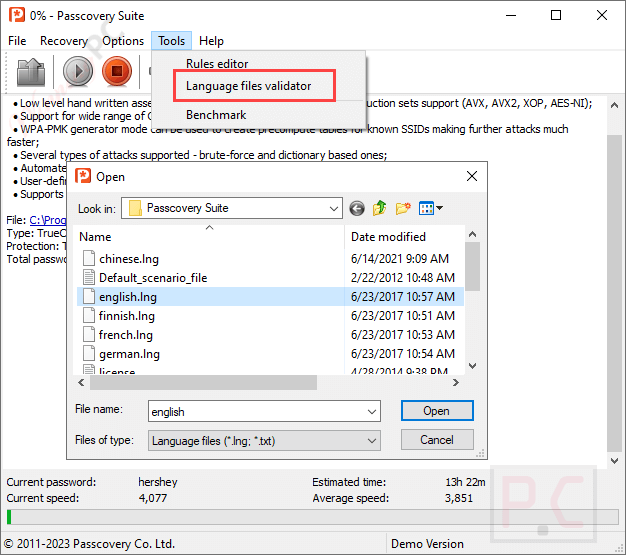Click main window scroll up arrow

(614, 105)
